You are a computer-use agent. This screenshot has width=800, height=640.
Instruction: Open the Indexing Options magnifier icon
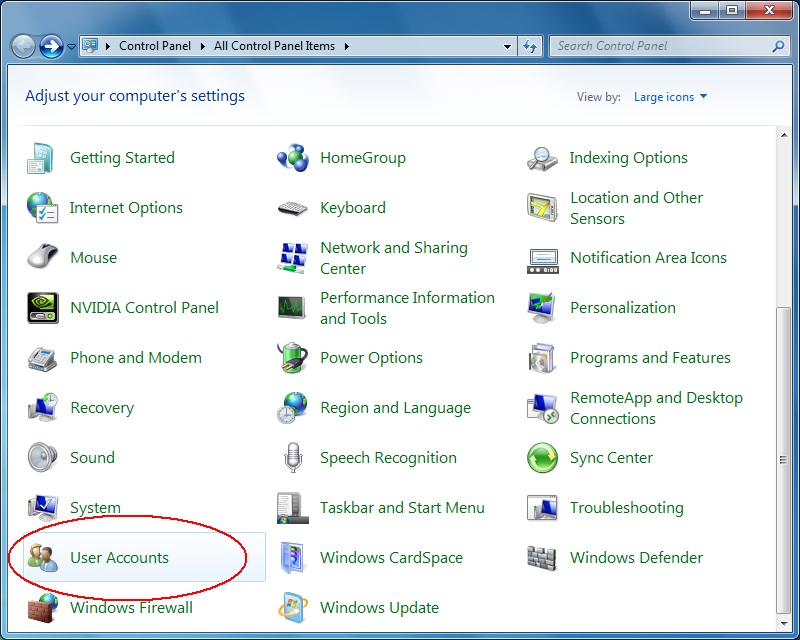click(542, 159)
